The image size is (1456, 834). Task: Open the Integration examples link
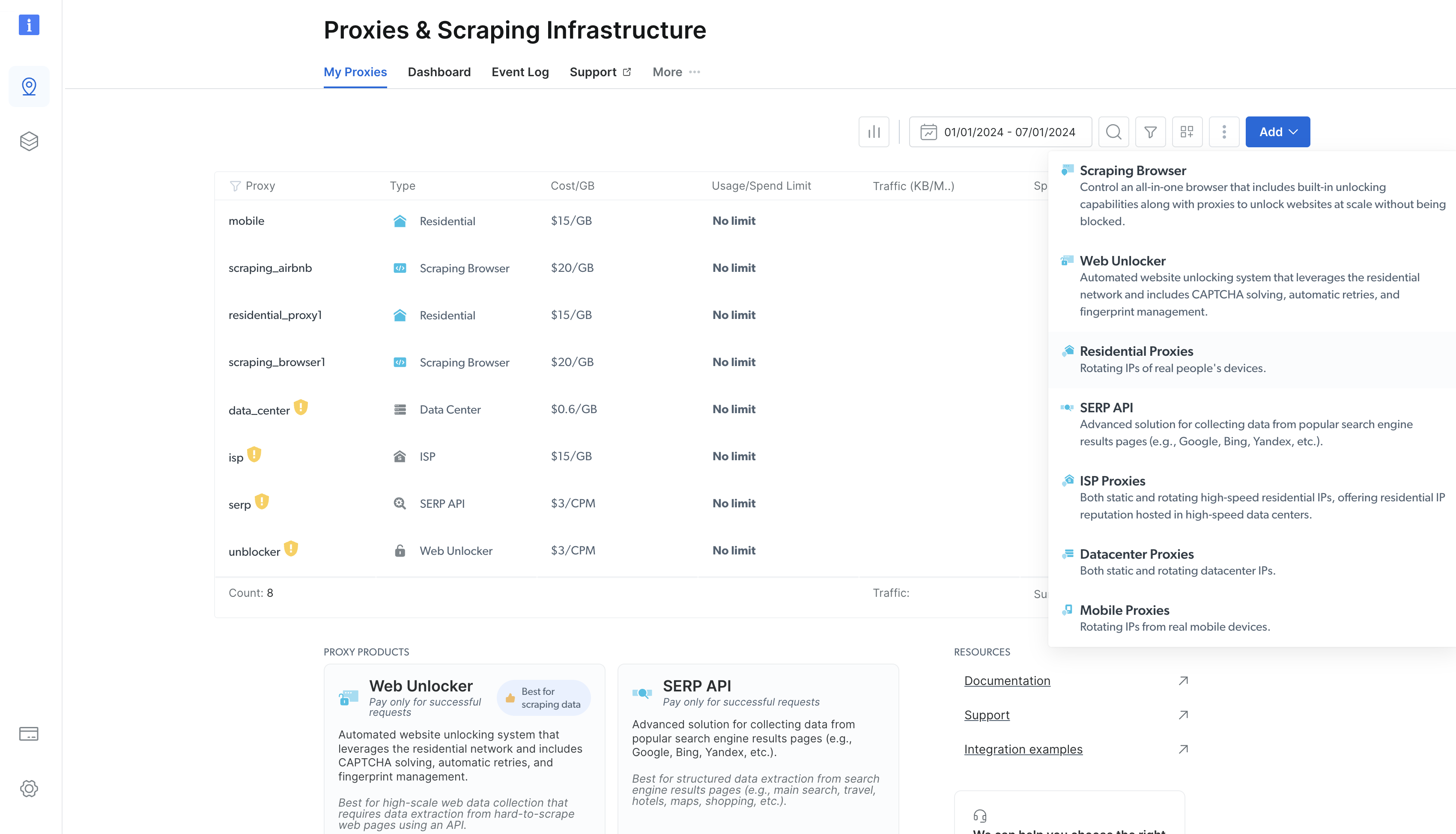click(1023, 749)
